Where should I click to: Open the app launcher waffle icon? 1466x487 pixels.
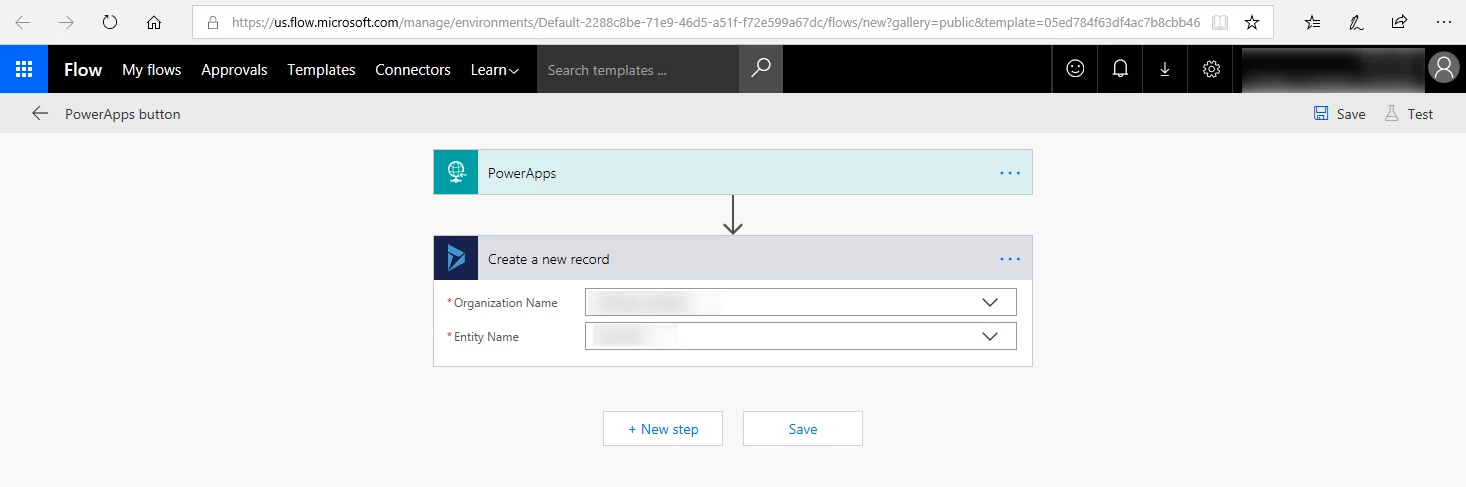[x=24, y=69]
